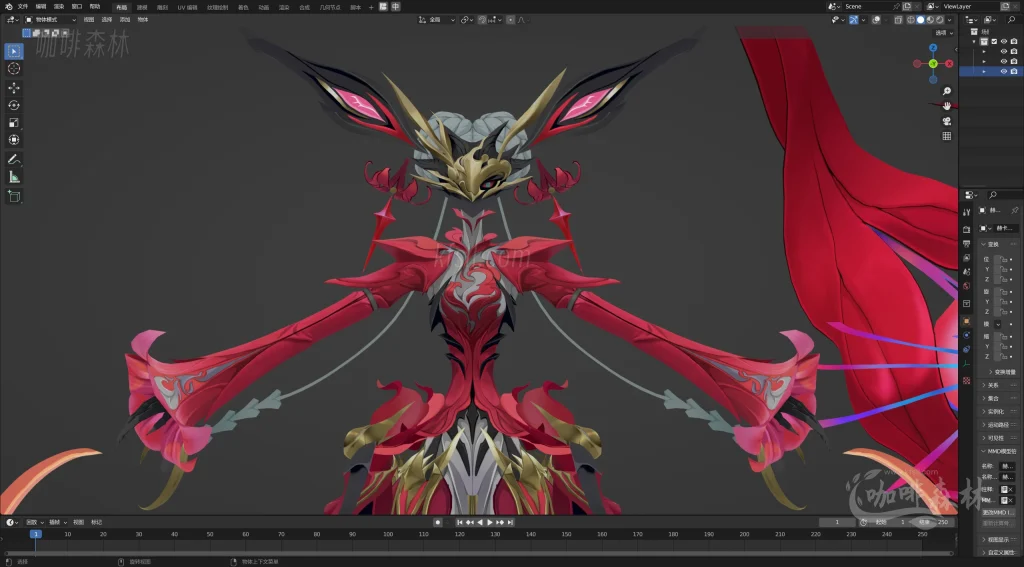Switch to material preview shading
The width and height of the screenshot is (1024, 567).
click(x=930, y=20)
